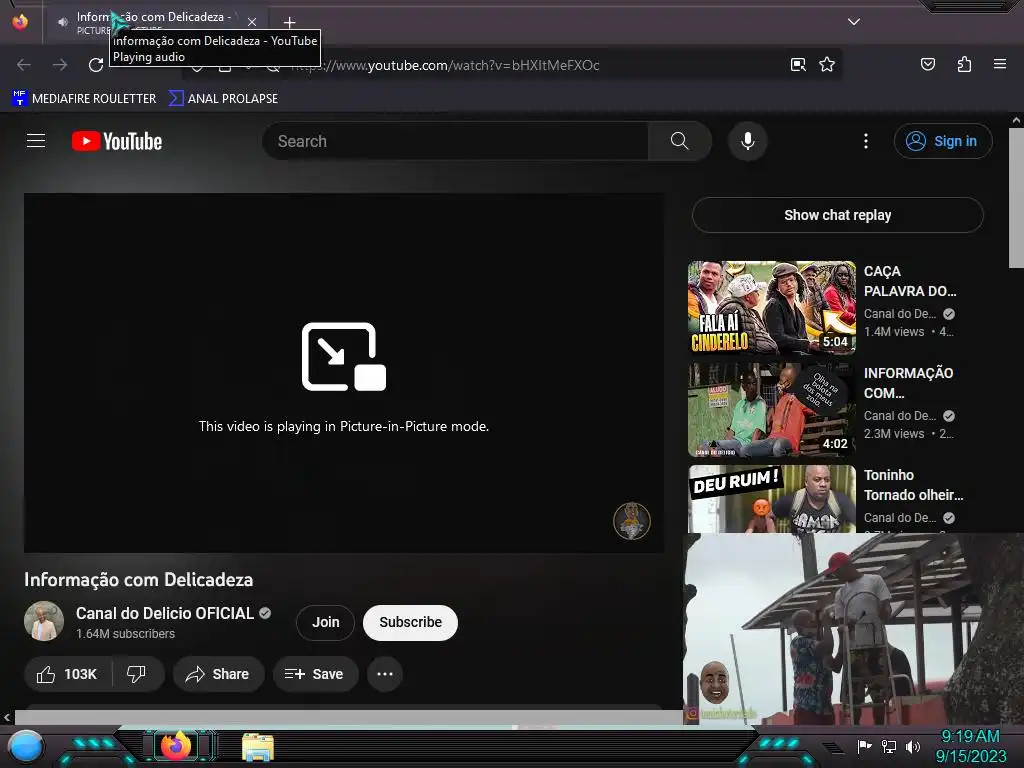Open the CAÇA PALAVRA DO... video title
The image size is (1024, 768).
pyautogui.click(x=910, y=281)
